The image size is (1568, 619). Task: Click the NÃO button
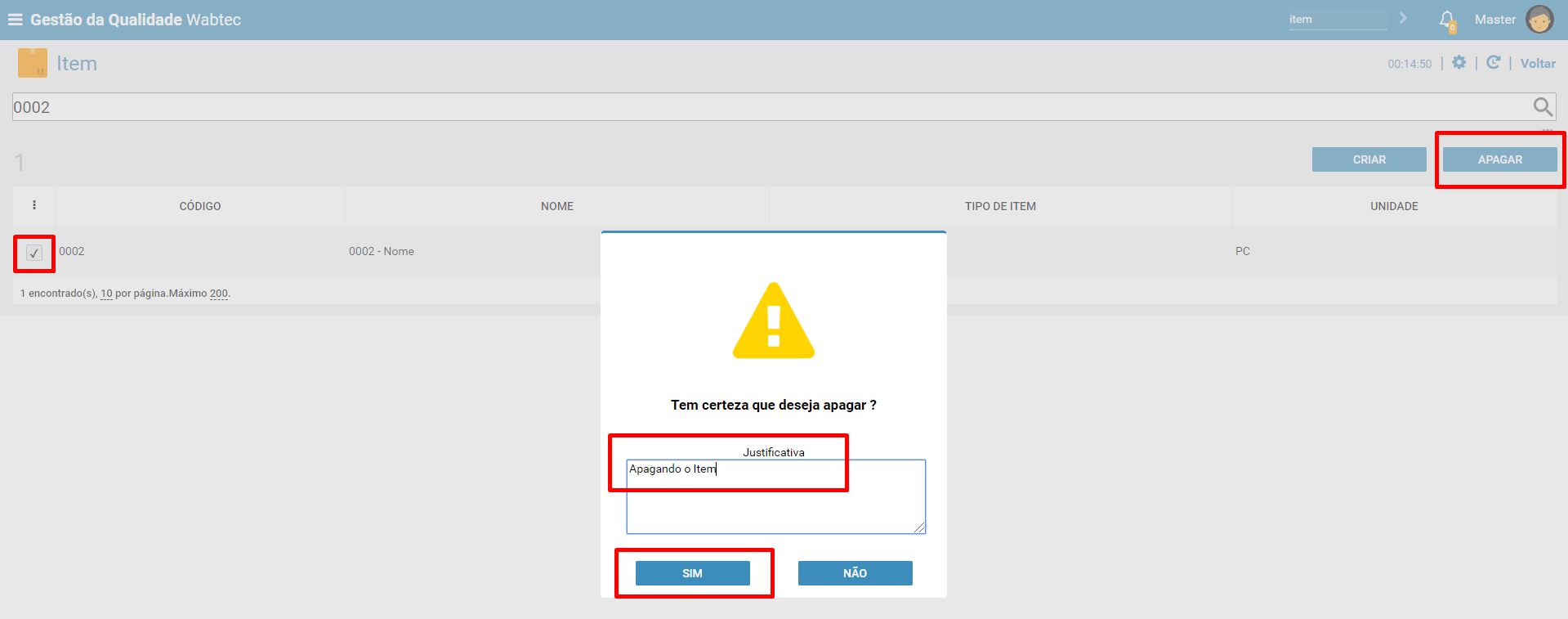855,573
